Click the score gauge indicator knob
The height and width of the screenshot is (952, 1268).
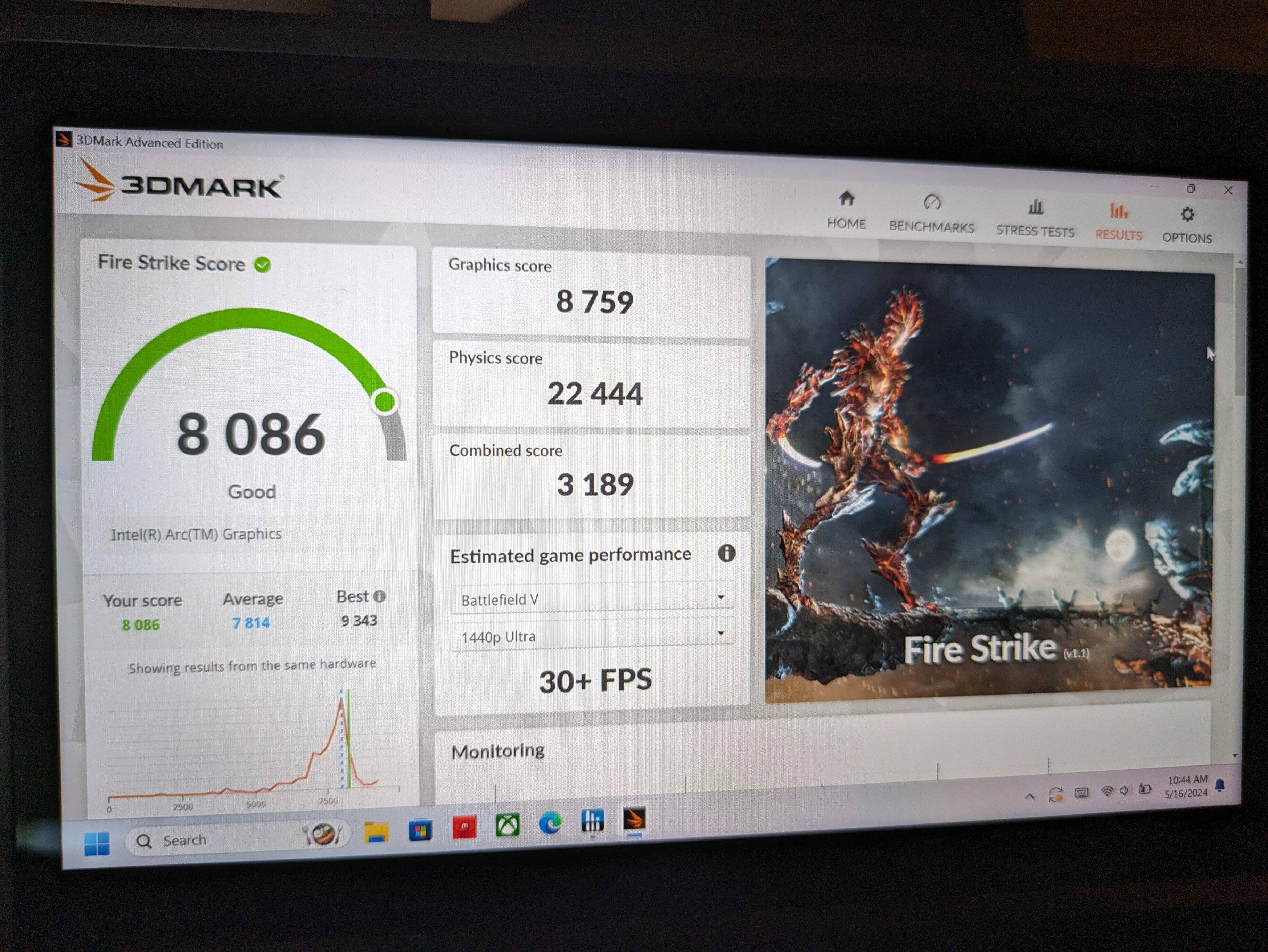(x=385, y=401)
